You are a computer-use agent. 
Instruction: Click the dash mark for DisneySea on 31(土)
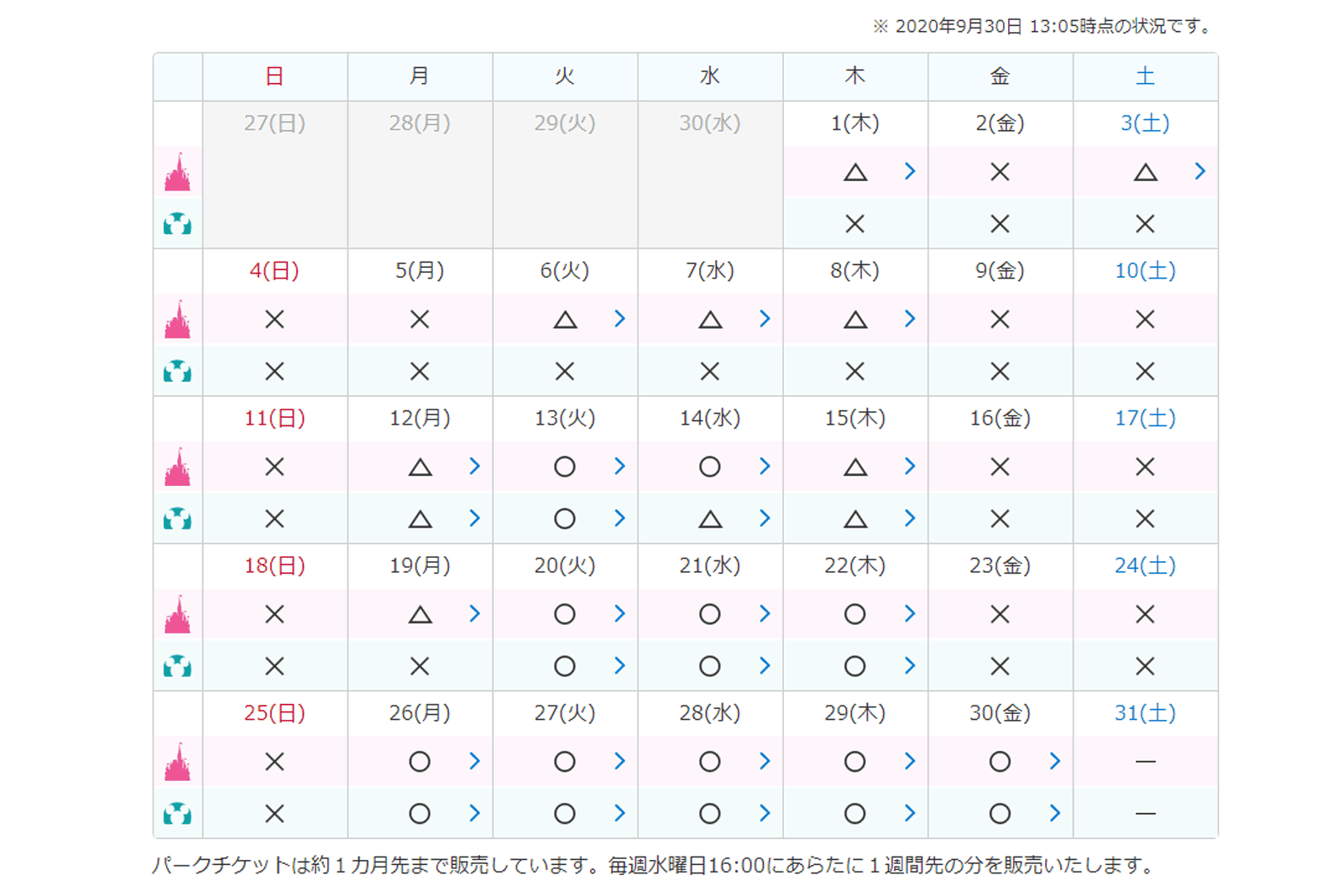[x=1146, y=814]
